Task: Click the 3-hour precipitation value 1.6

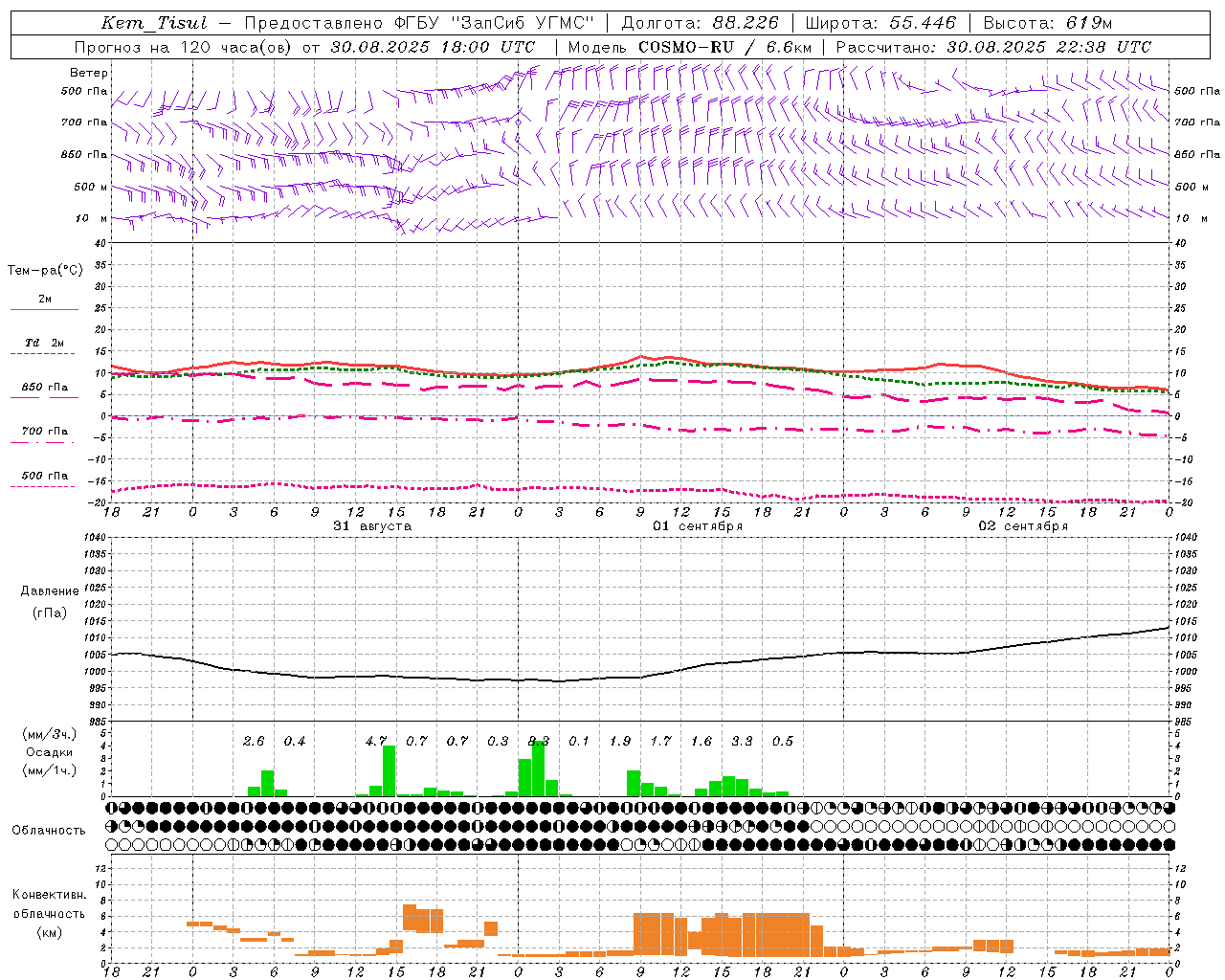Action: coord(702,742)
